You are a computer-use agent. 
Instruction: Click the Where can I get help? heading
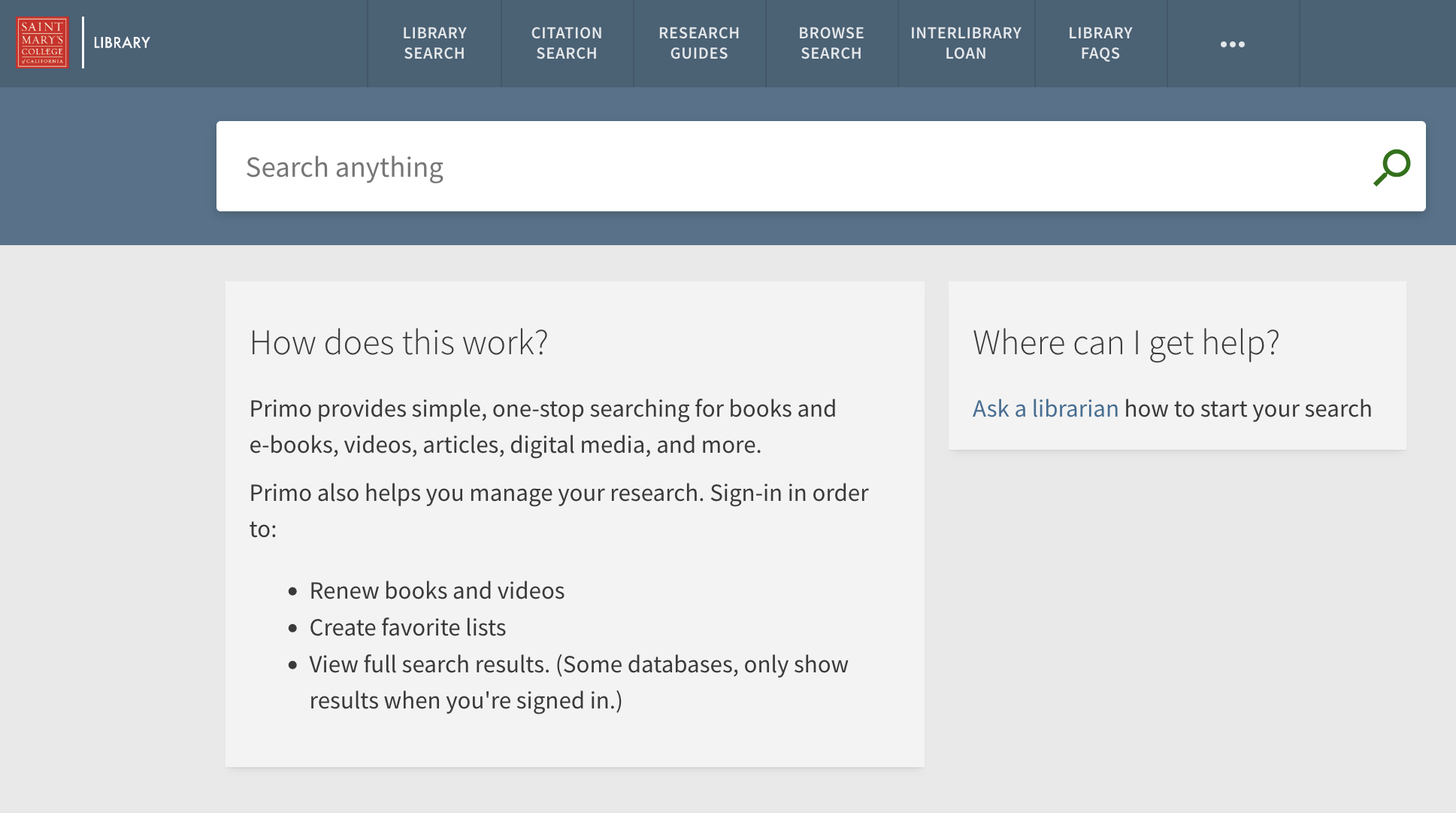point(1125,343)
